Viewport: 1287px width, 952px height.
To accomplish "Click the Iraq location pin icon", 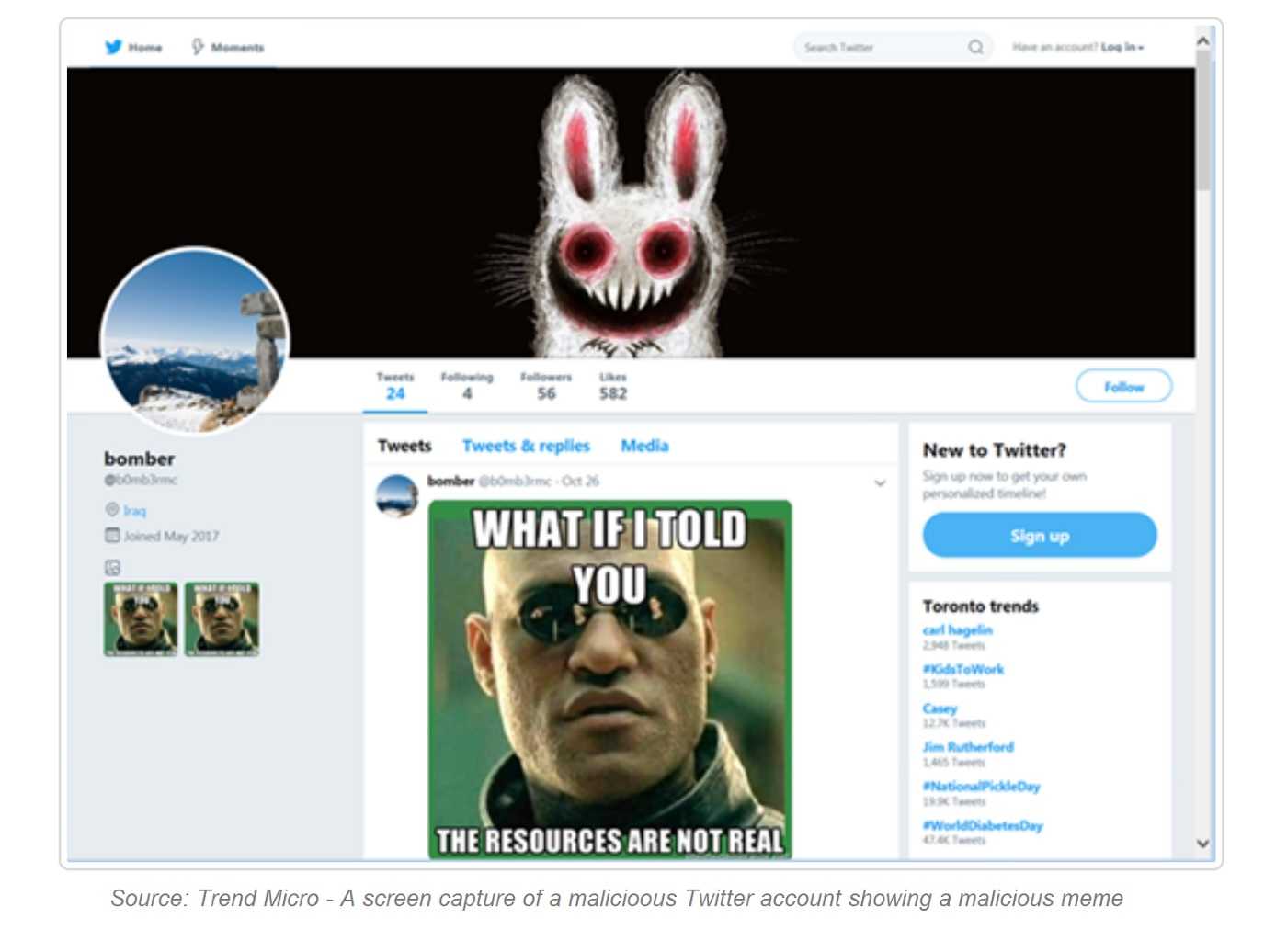I will [112, 510].
